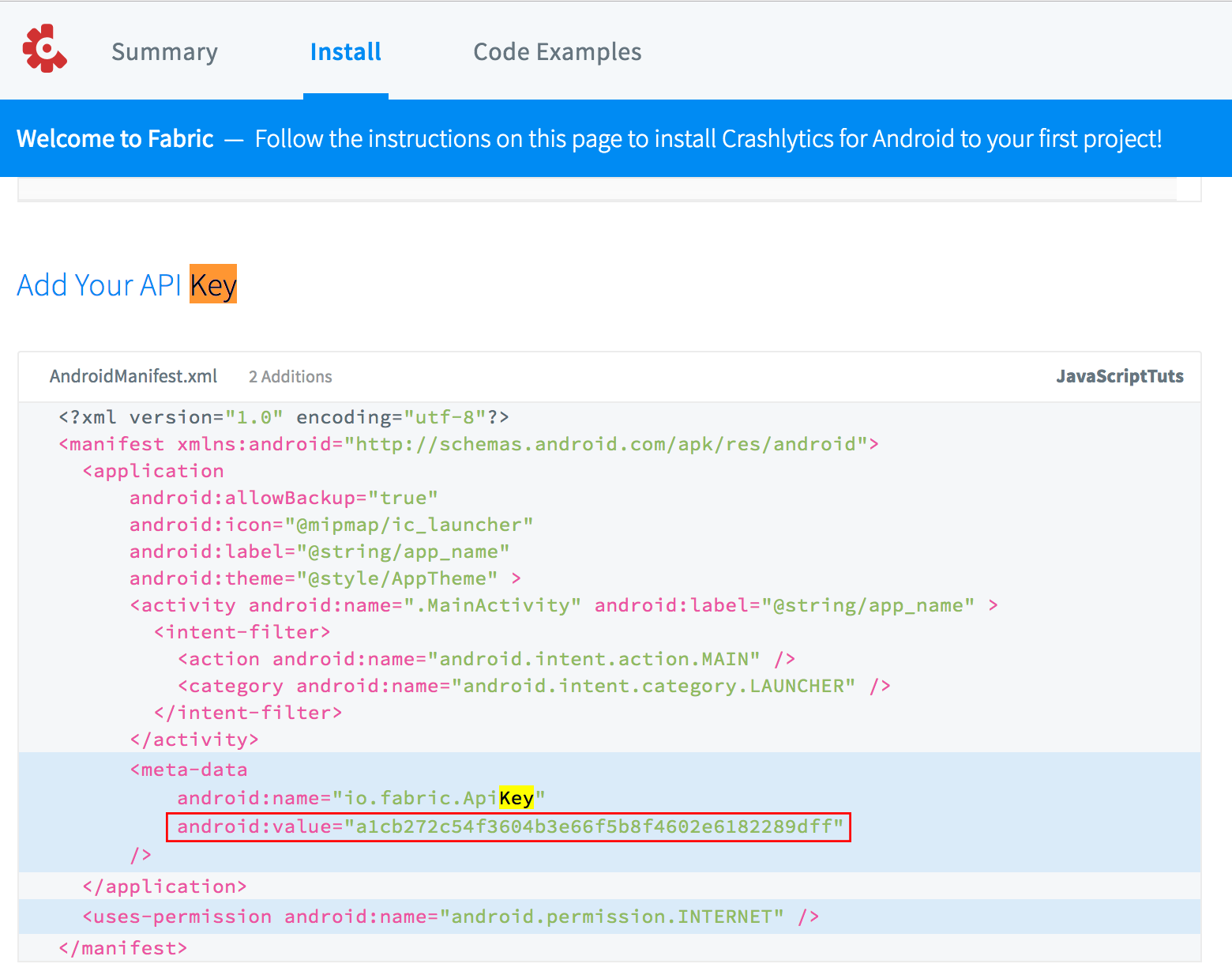Click the Welcome to Fabric banner text

tap(589, 139)
